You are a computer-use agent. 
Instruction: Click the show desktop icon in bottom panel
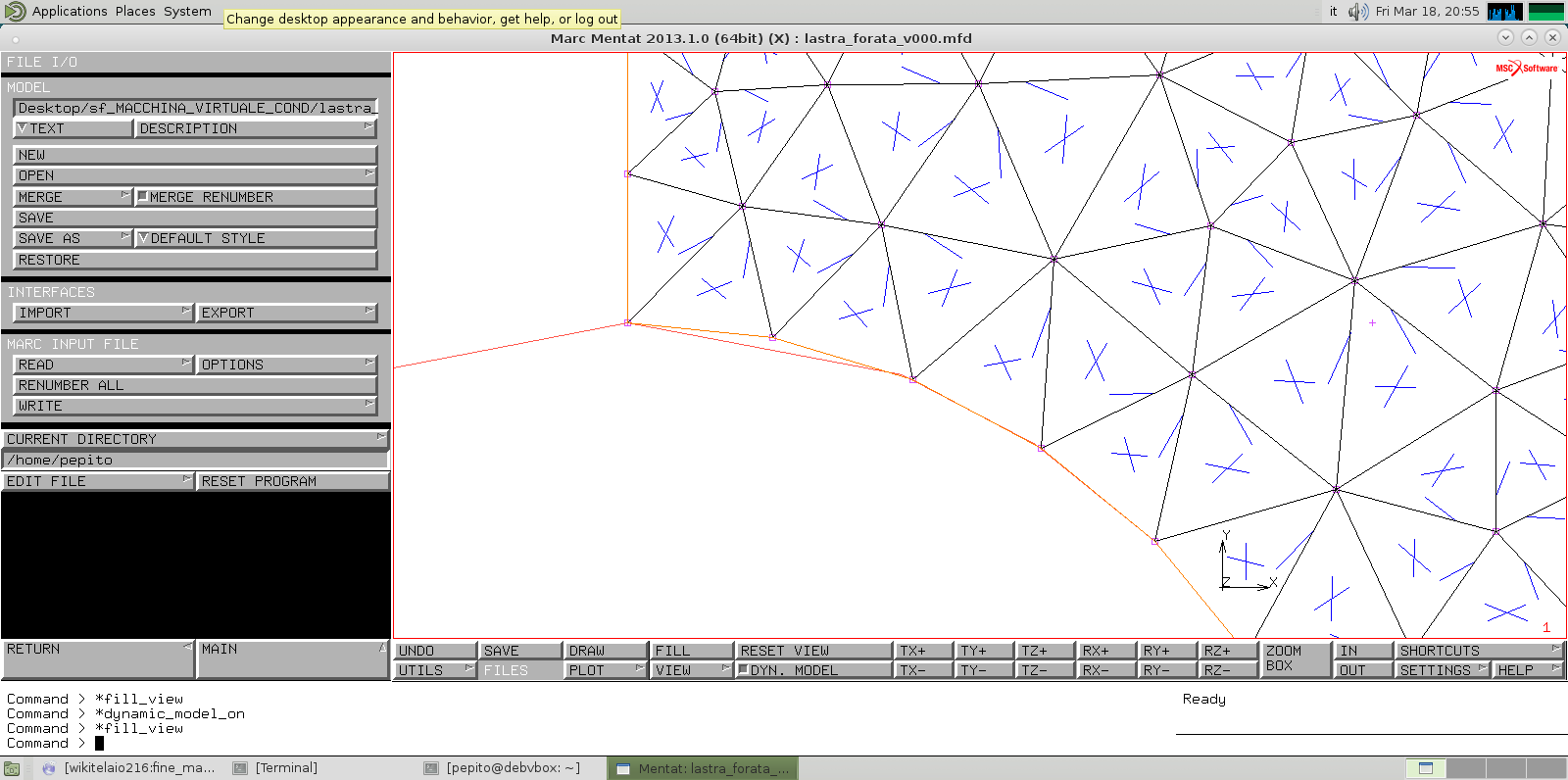[11, 769]
